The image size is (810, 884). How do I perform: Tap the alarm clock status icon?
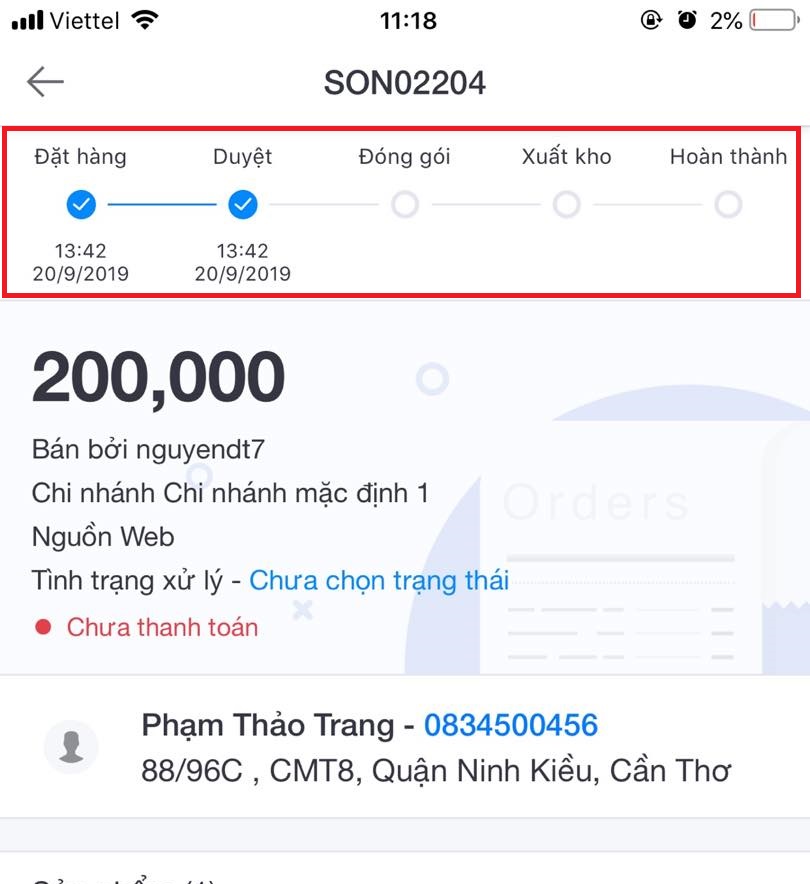tap(687, 20)
